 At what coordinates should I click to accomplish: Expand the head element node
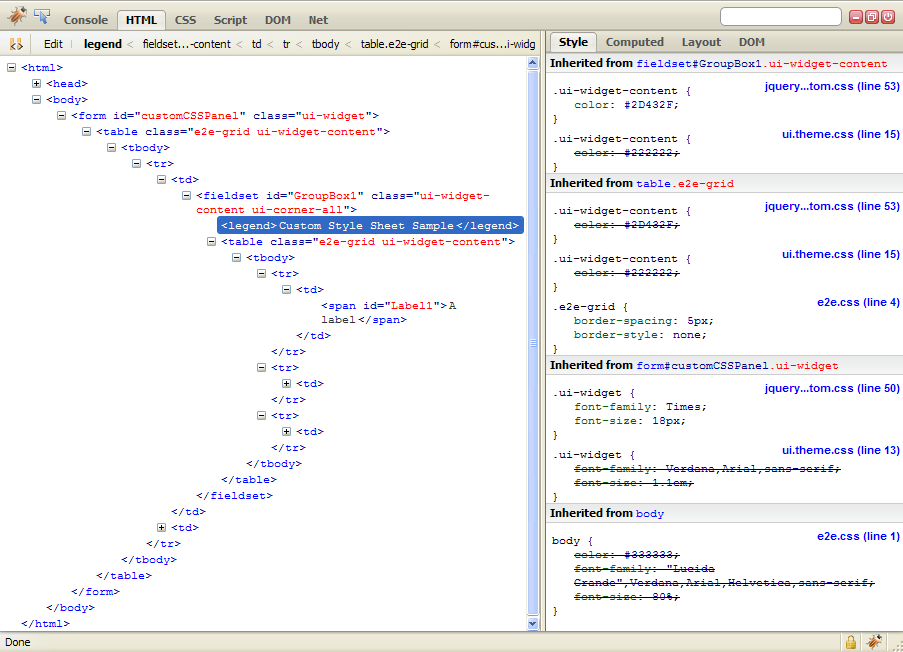click(x=36, y=83)
